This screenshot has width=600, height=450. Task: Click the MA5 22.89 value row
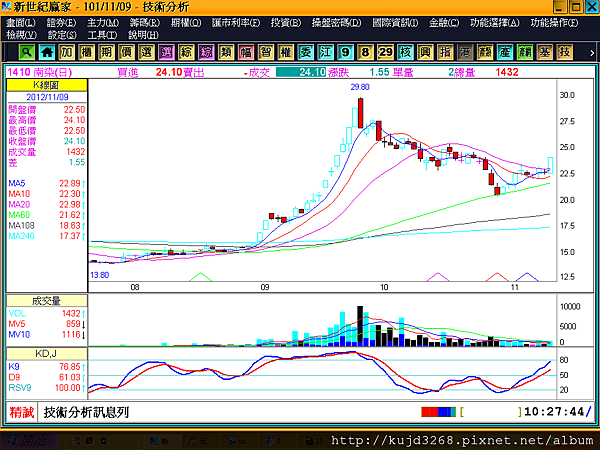coord(47,183)
